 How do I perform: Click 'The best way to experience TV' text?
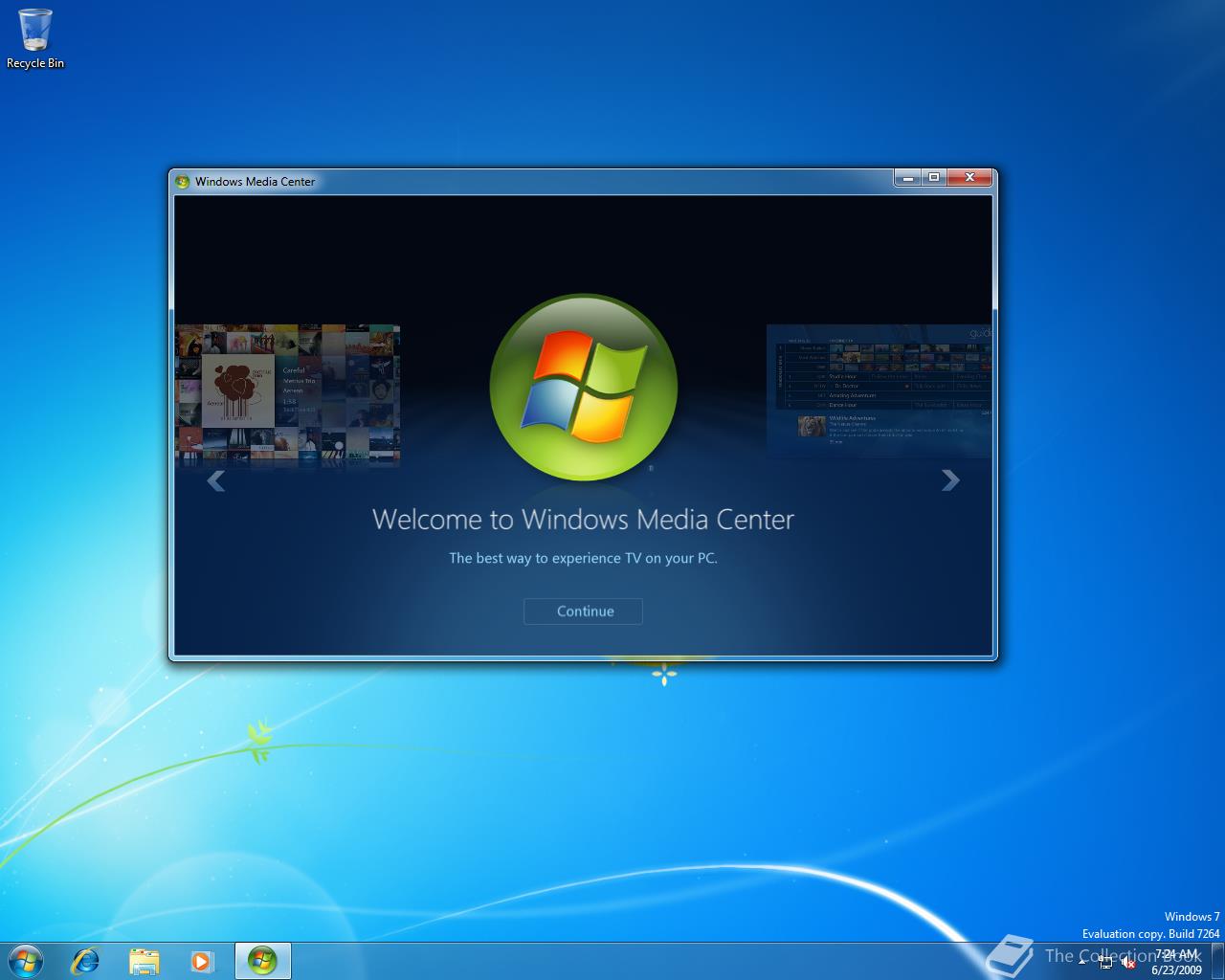coord(583,558)
